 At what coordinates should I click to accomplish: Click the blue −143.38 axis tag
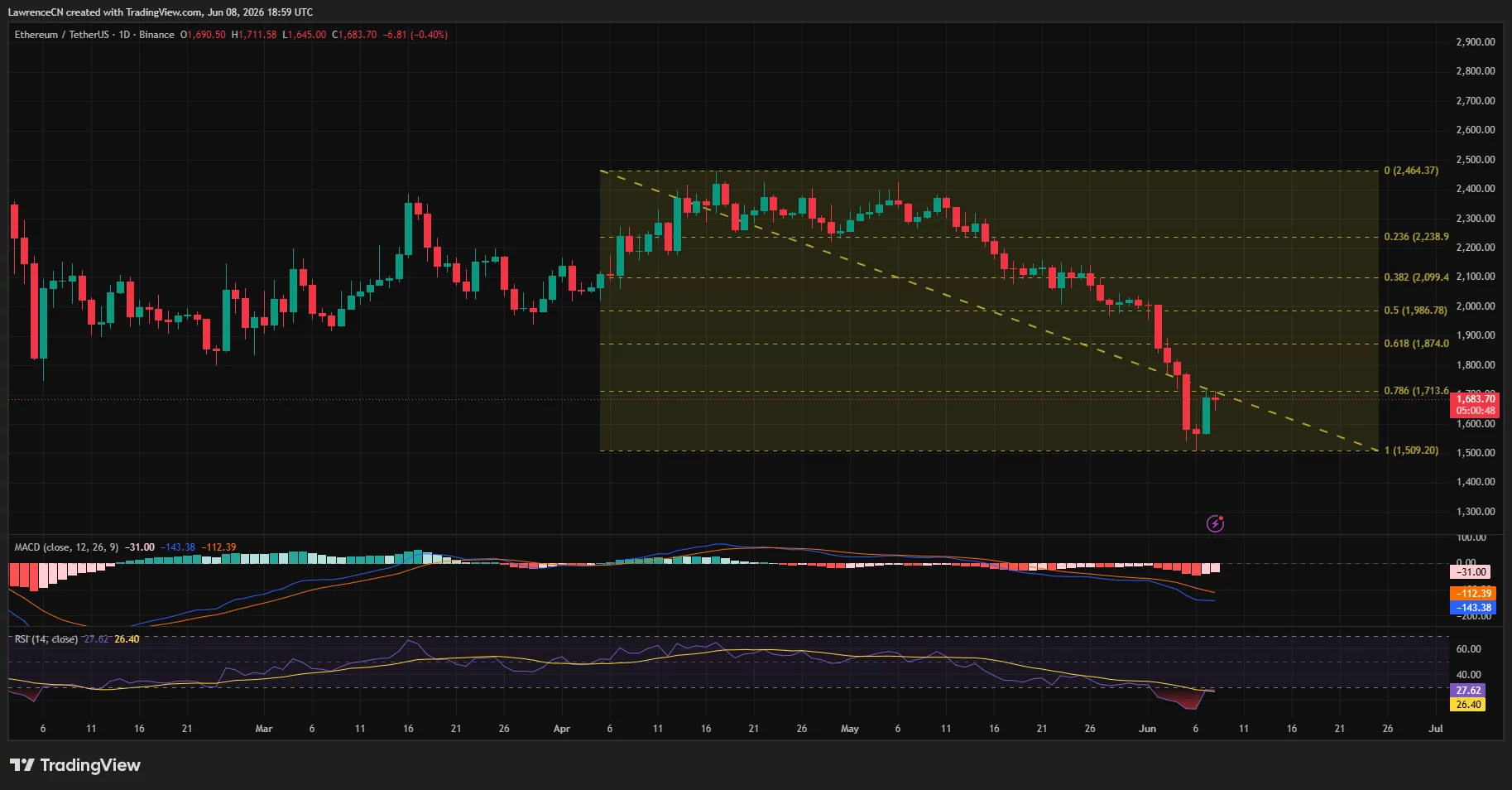(x=1474, y=608)
